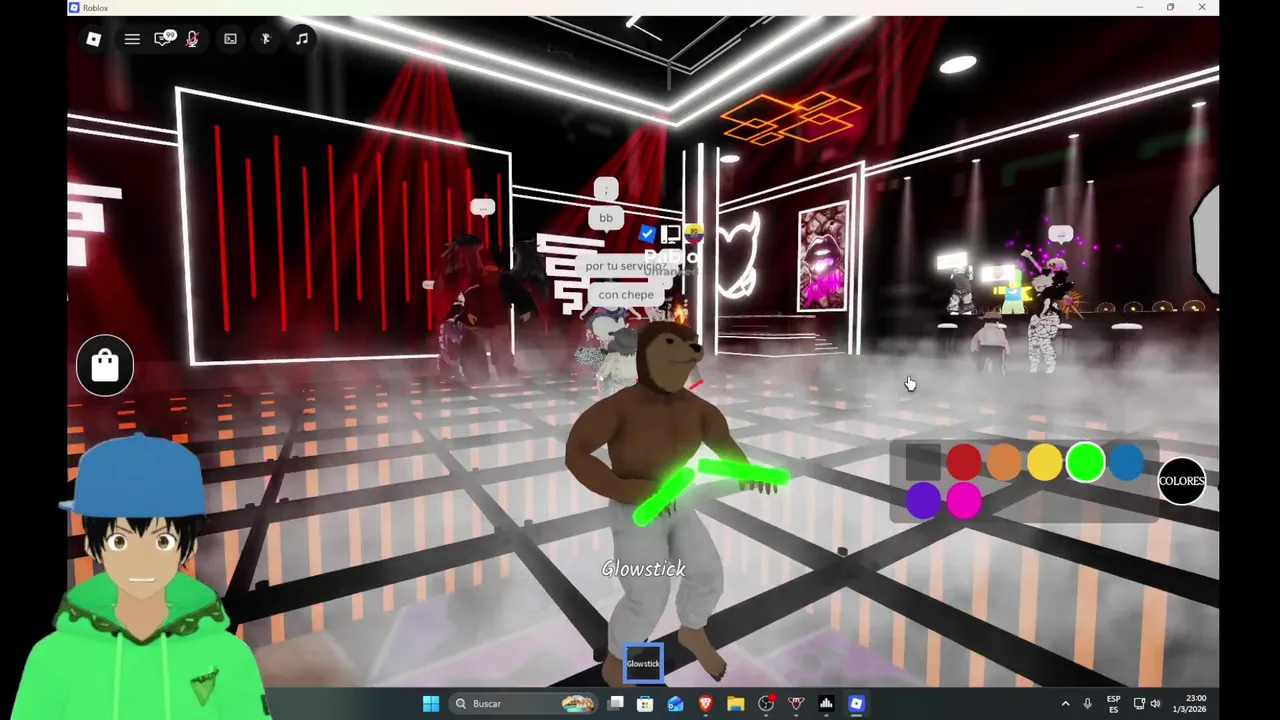Open Task View on taskbar
The image size is (1280, 720).
point(616,704)
